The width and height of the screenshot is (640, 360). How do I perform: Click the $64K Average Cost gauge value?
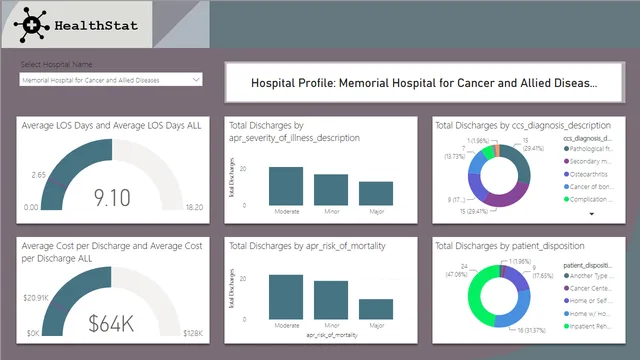point(111,324)
